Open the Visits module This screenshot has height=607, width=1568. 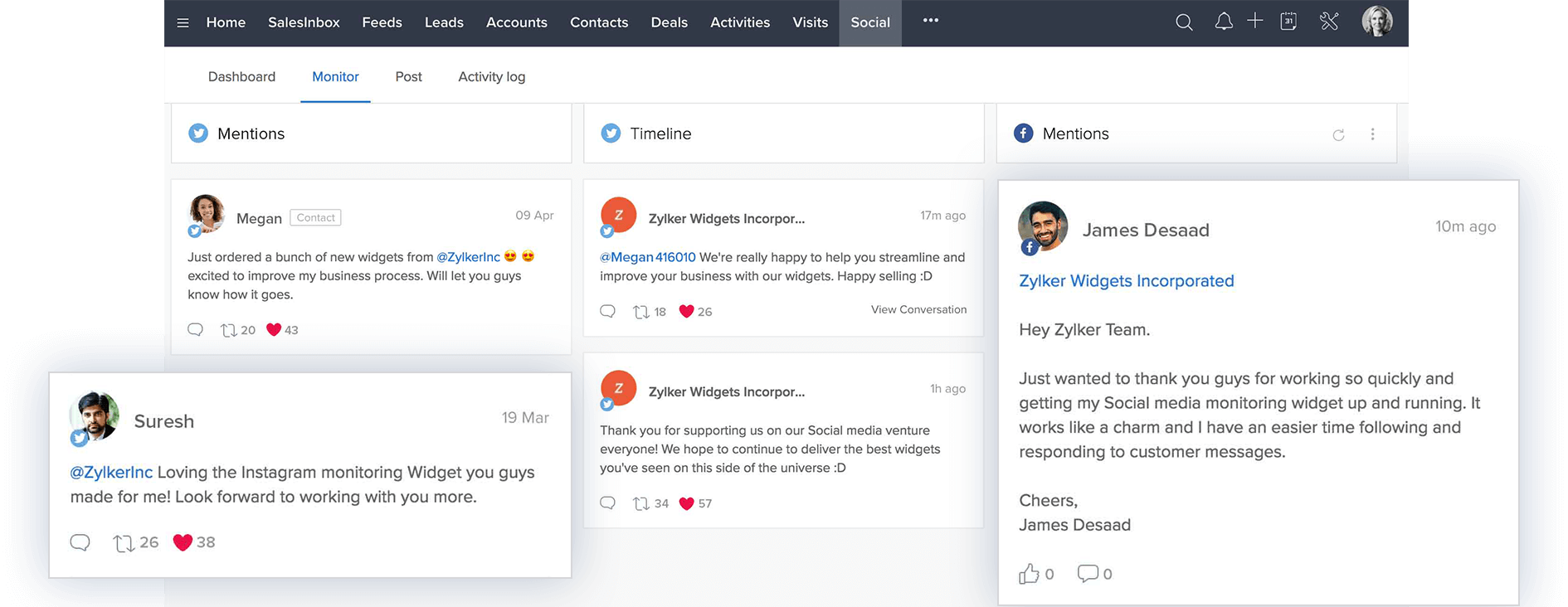(811, 22)
